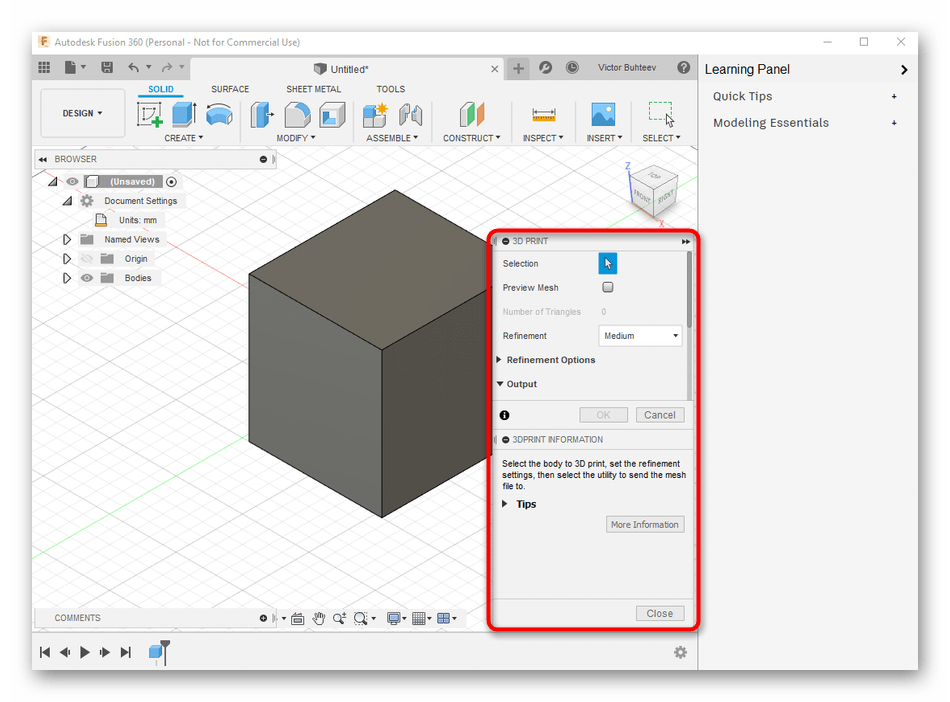
Task: Toggle visibility eye of Bodies folder
Action: (x=87, y=278)
